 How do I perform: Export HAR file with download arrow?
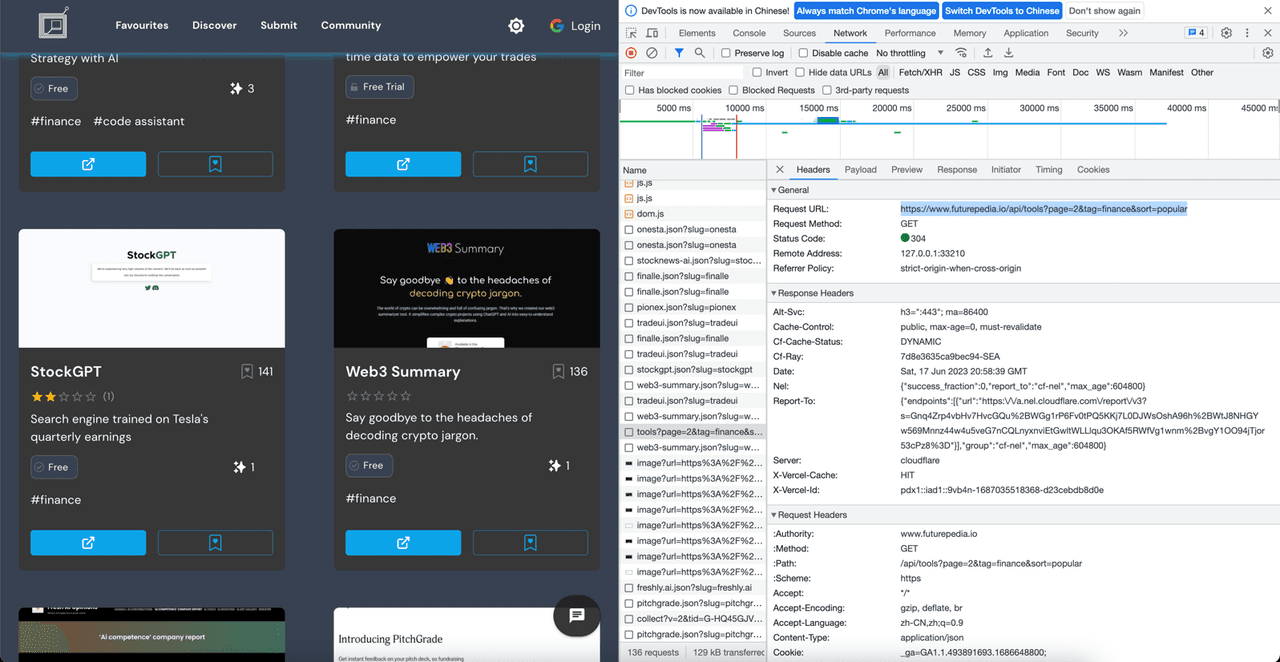(x=1008, y=53)
